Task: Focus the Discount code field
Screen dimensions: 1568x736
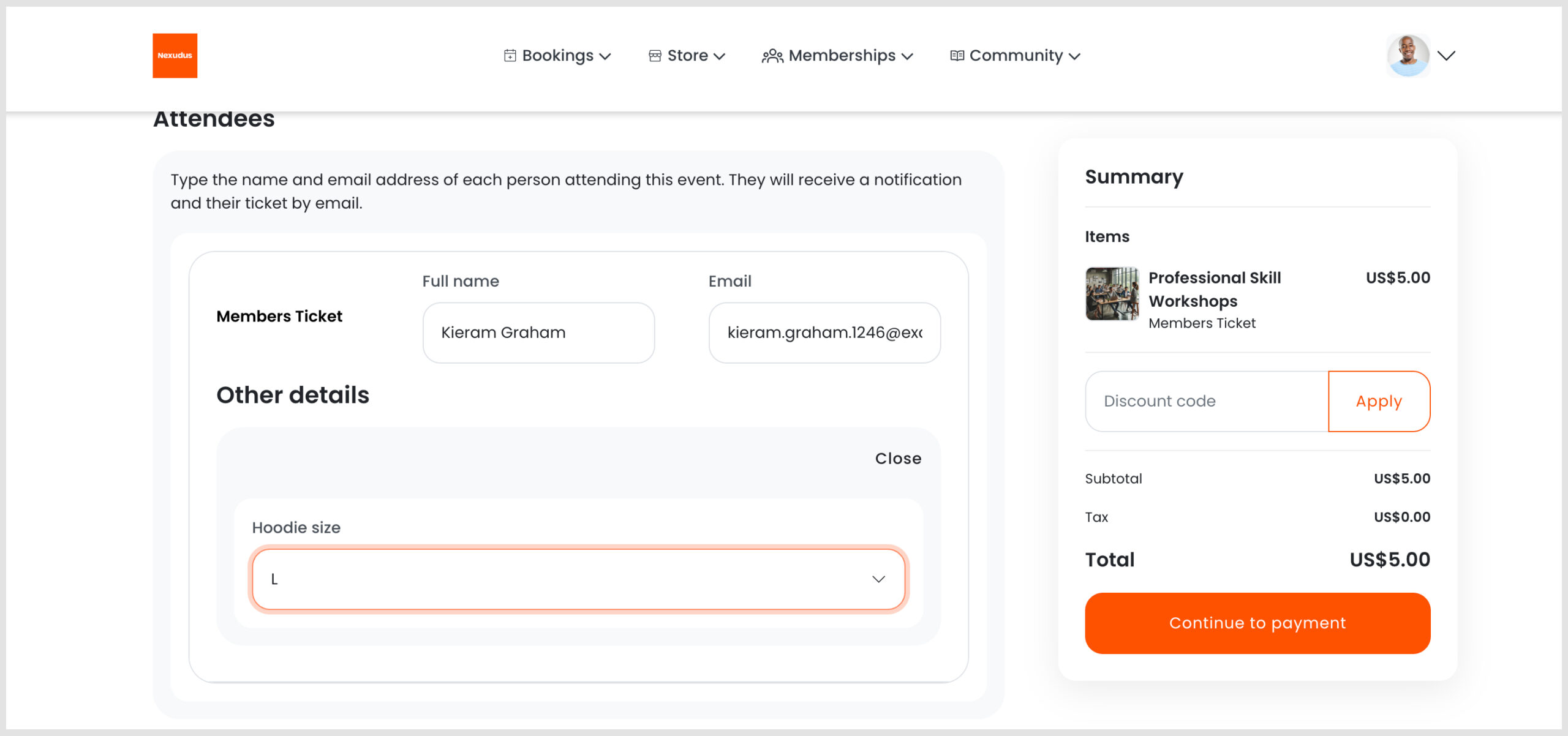Action: click(x=1207, y=401)
